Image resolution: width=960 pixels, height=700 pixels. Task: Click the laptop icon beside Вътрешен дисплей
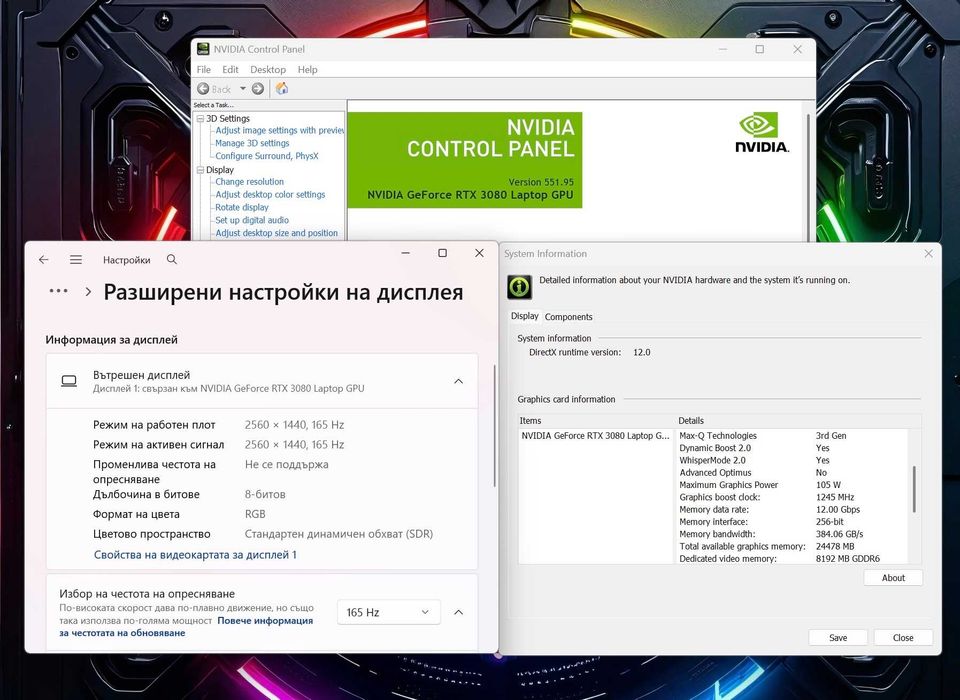click(69, 381)
